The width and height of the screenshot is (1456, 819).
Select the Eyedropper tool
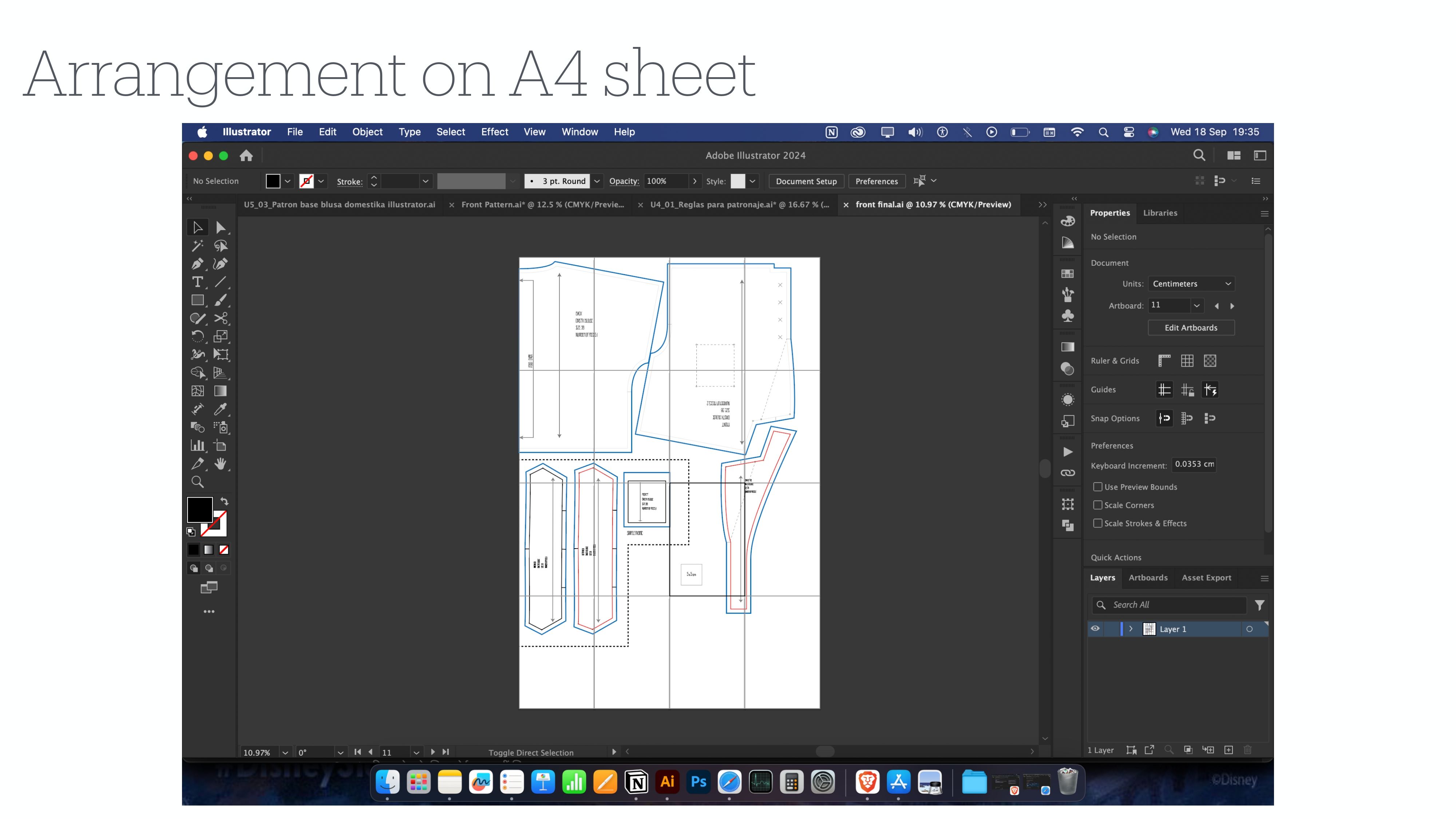tap(221, 409)
